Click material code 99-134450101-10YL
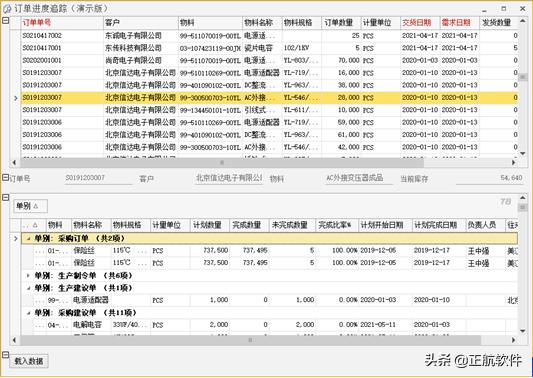 coord(210,110)
